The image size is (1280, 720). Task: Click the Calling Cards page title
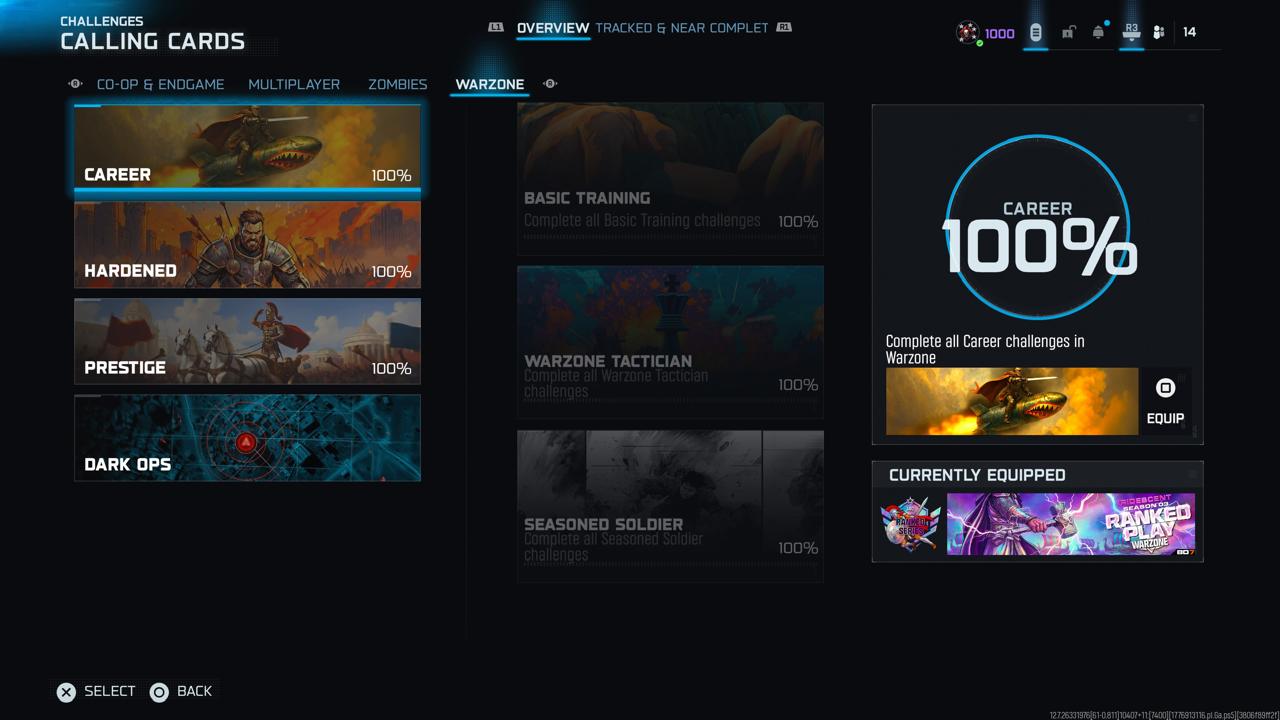(x=152, y=42)
